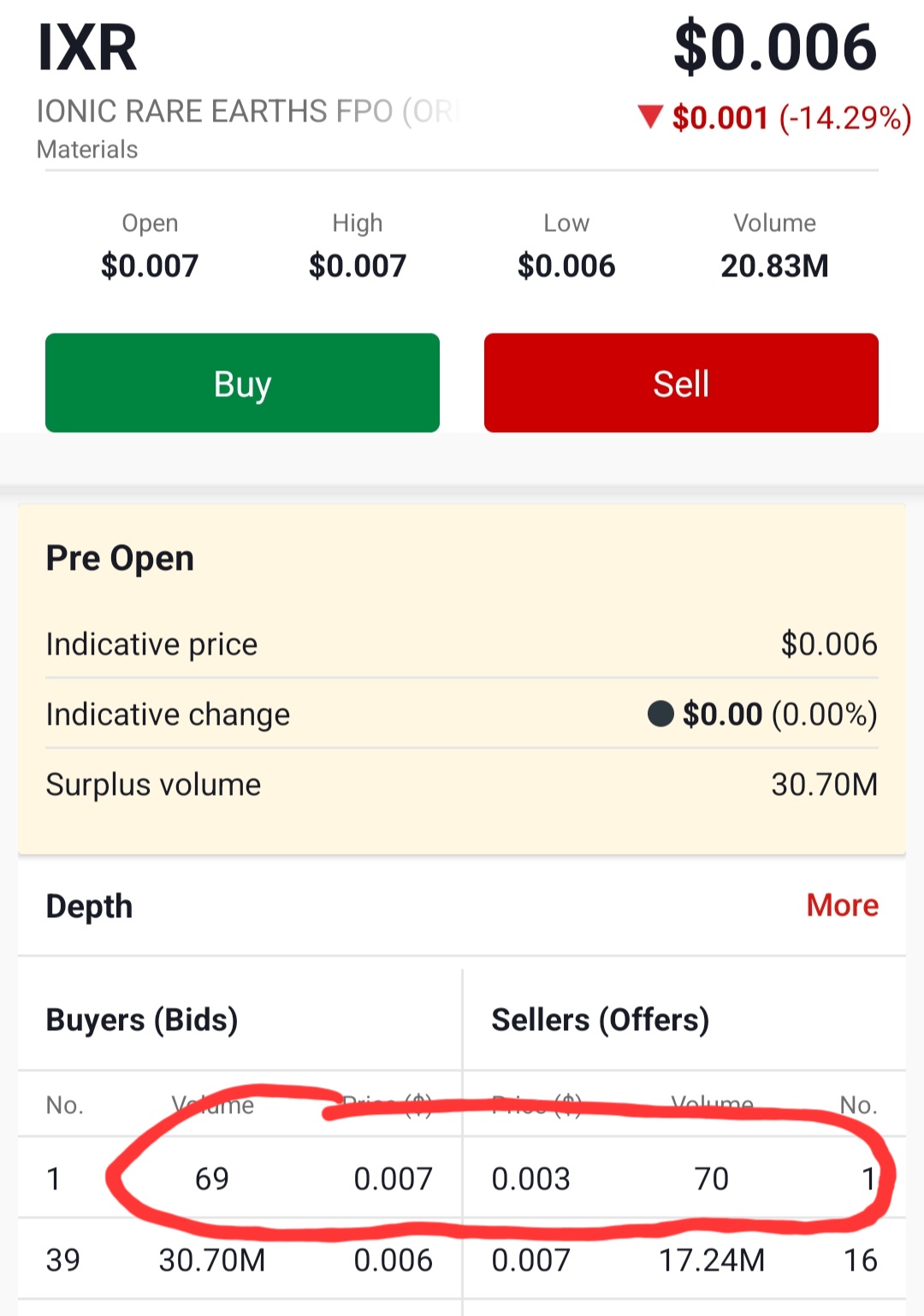The image size is (924, 1316).
Task: Tap the red Sell button
Action: point(681,382)
